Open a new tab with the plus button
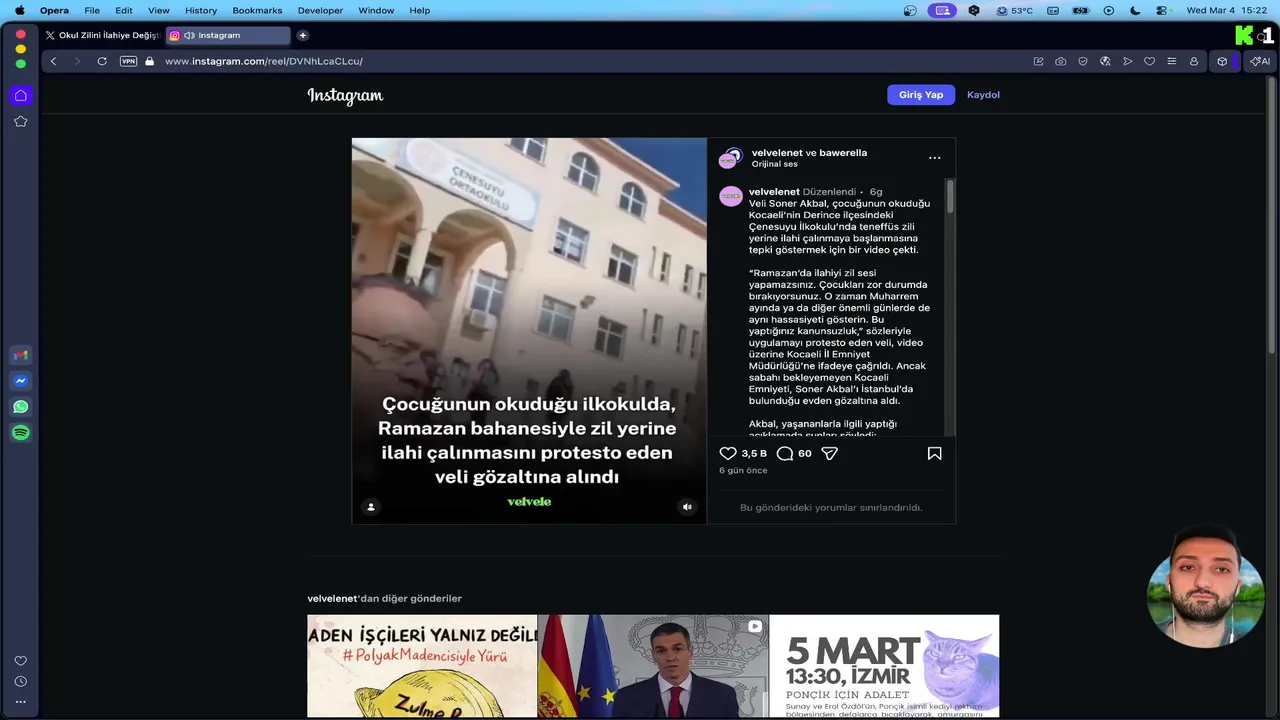Image resolution: width=1280 pixels, height=720 pixels. click(303, 35)
